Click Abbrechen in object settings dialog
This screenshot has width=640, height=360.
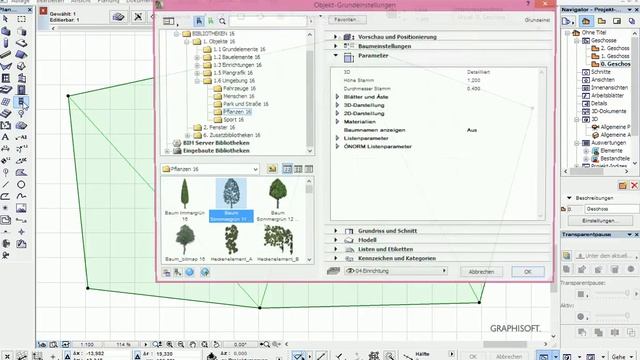(481, 271)
